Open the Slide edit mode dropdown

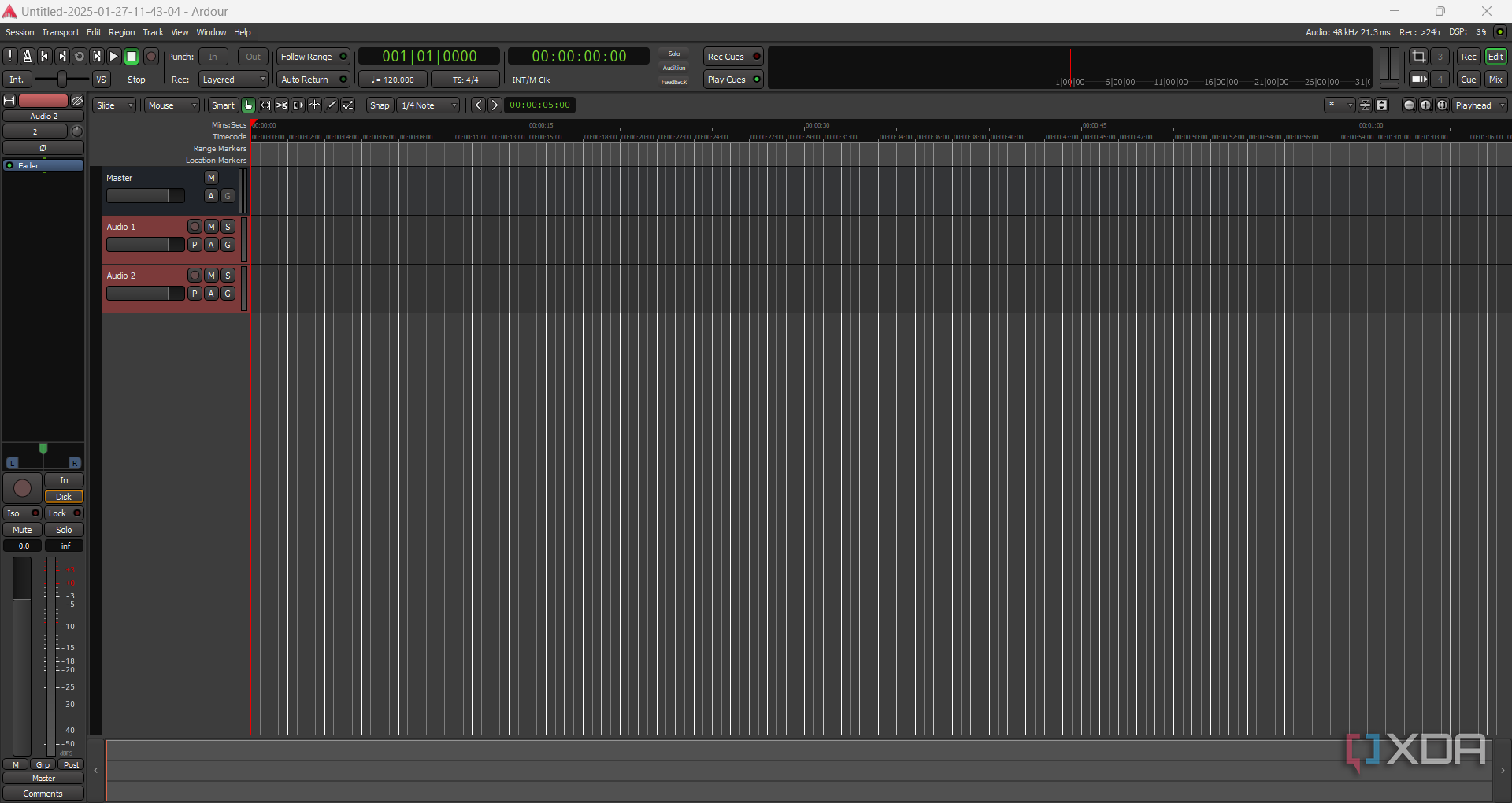114,105
